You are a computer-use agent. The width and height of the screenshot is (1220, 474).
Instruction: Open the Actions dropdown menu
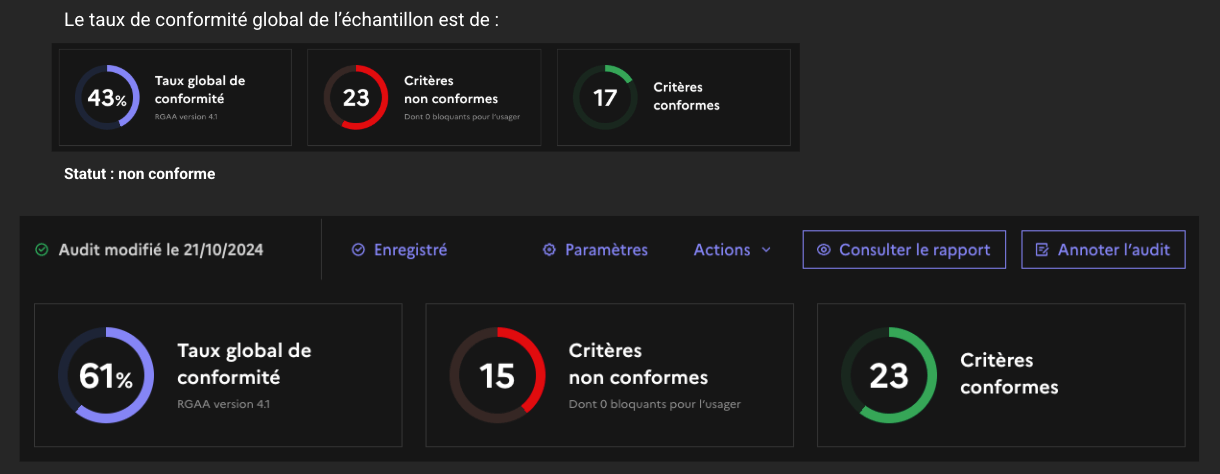(x=722, y=250)
